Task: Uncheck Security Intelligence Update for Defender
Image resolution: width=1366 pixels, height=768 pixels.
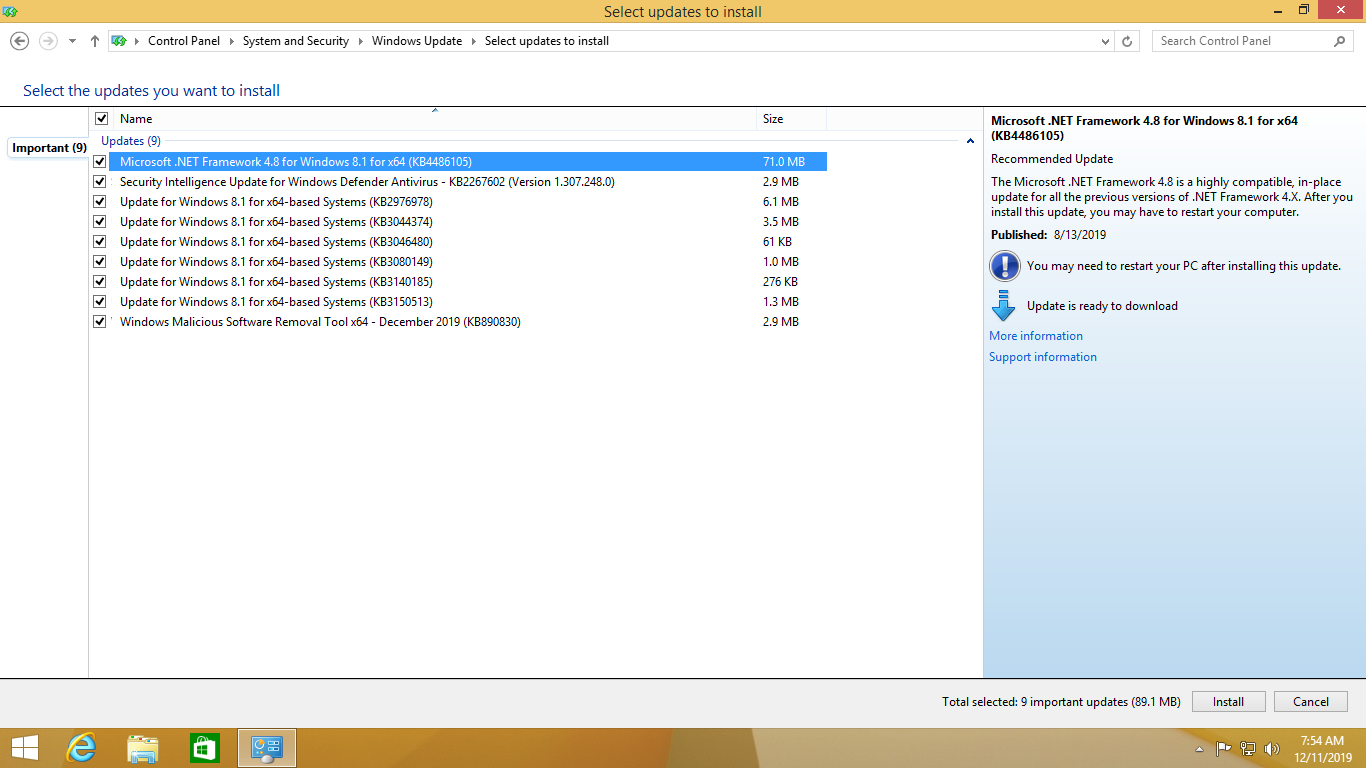Action: (x=99, y=181)
